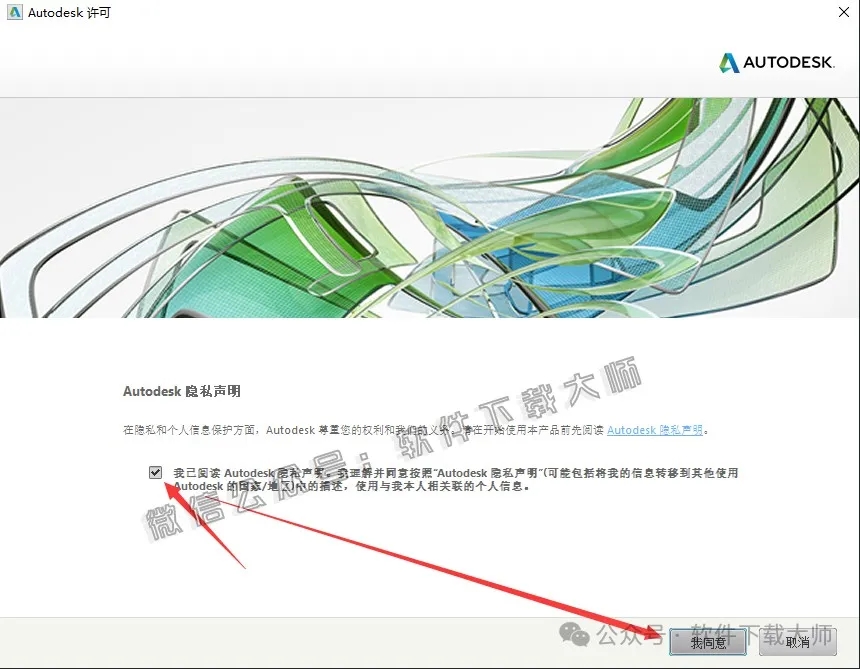Click the Autodesk 许可 title bar text

click(x=69, y=13)
